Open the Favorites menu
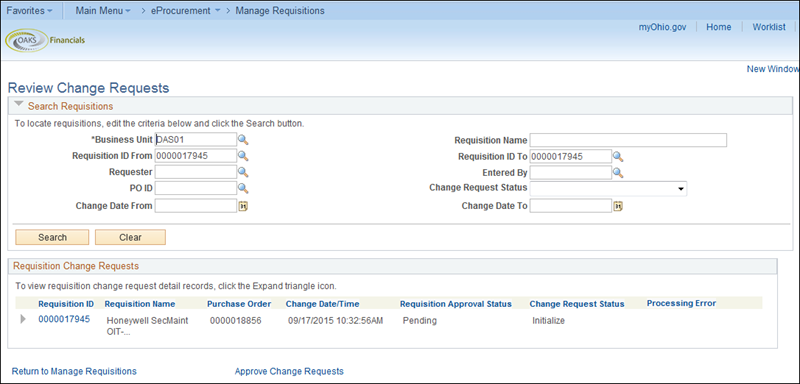800x384 pixels. point(29,11)
